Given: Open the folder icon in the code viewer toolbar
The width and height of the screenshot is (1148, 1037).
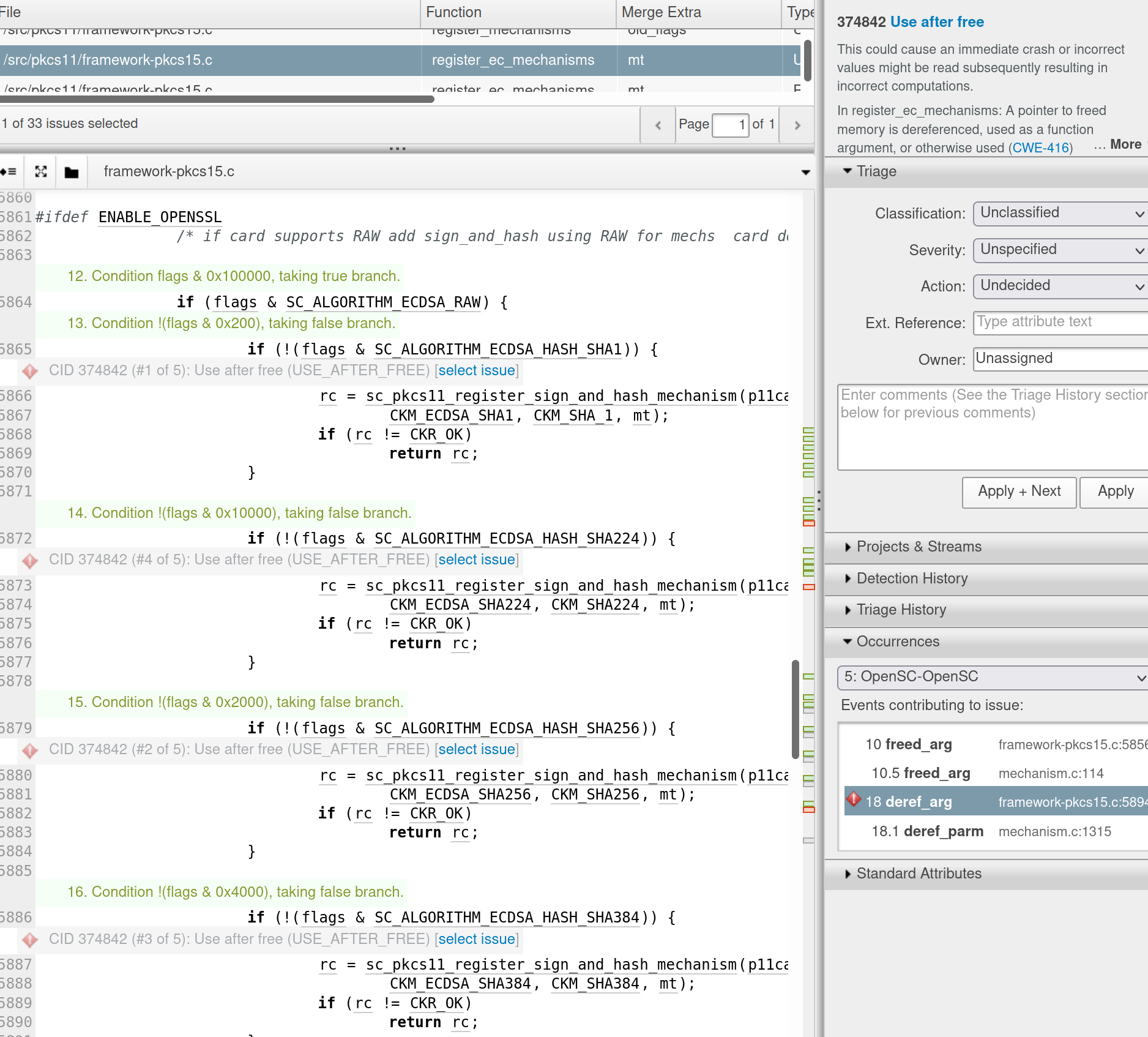Looking at the screenshot, I should (72, 171).
